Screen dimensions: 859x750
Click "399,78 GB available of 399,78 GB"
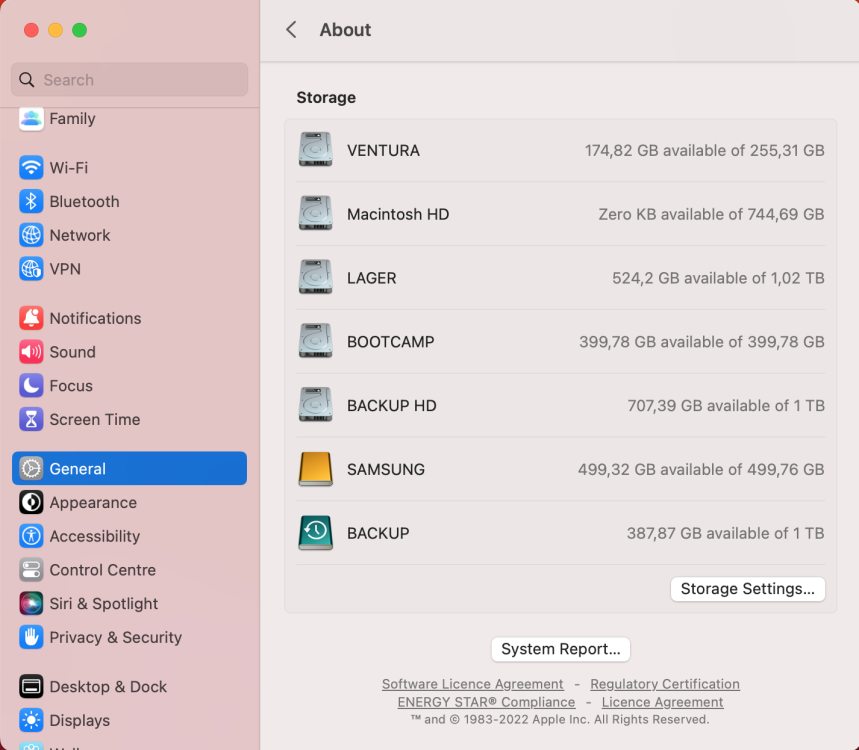coord(702,342)
